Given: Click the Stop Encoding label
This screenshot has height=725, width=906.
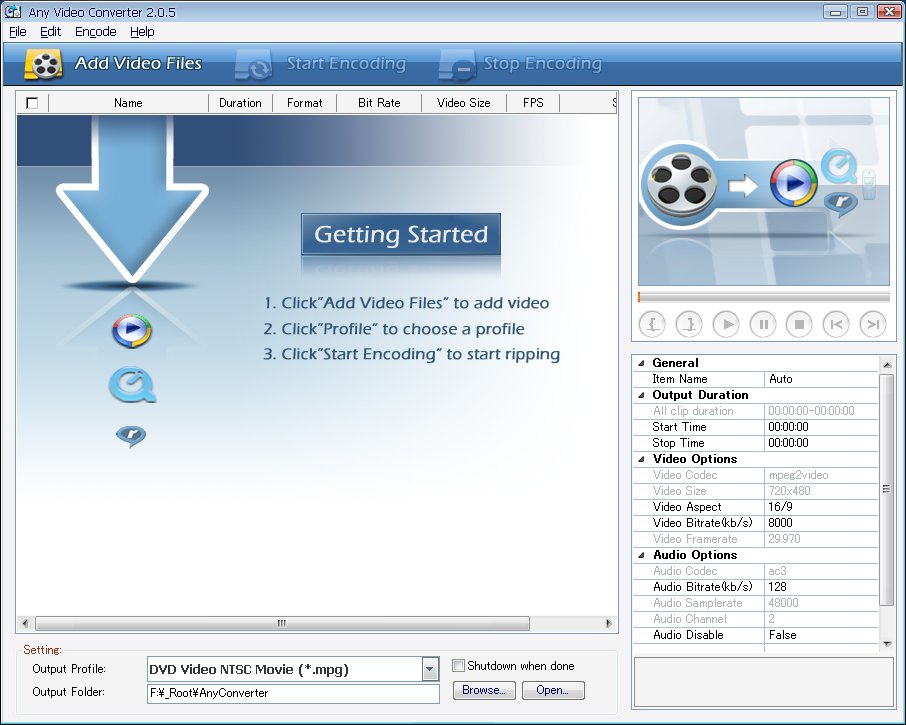Looking at the screenshot, I should 543,63.
